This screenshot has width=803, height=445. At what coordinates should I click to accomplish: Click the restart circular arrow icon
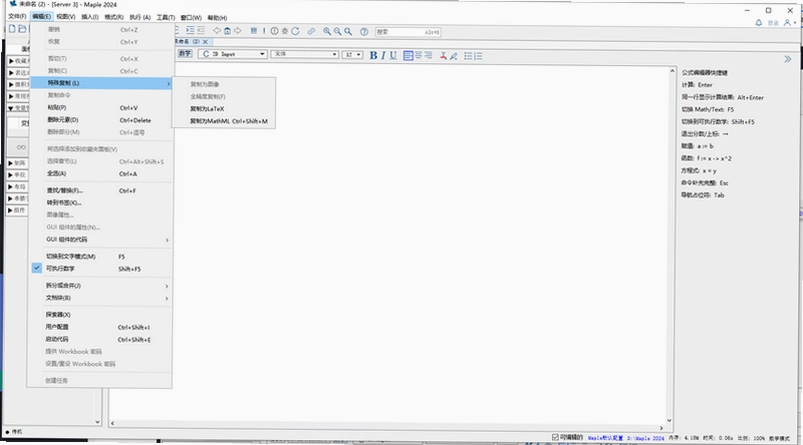295,31
